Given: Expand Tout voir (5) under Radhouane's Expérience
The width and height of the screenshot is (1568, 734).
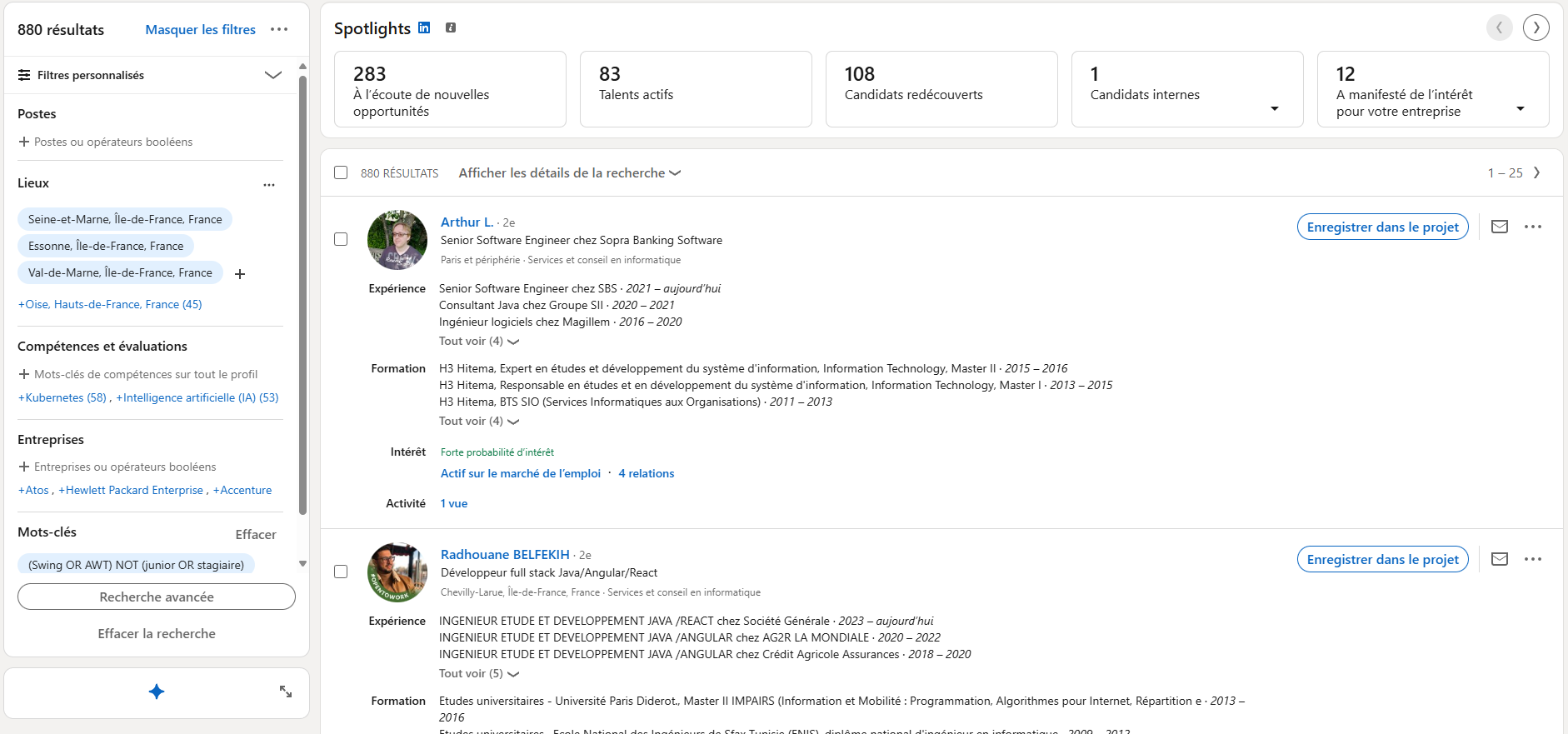Looking at the screenshot, I should (479, 673).
